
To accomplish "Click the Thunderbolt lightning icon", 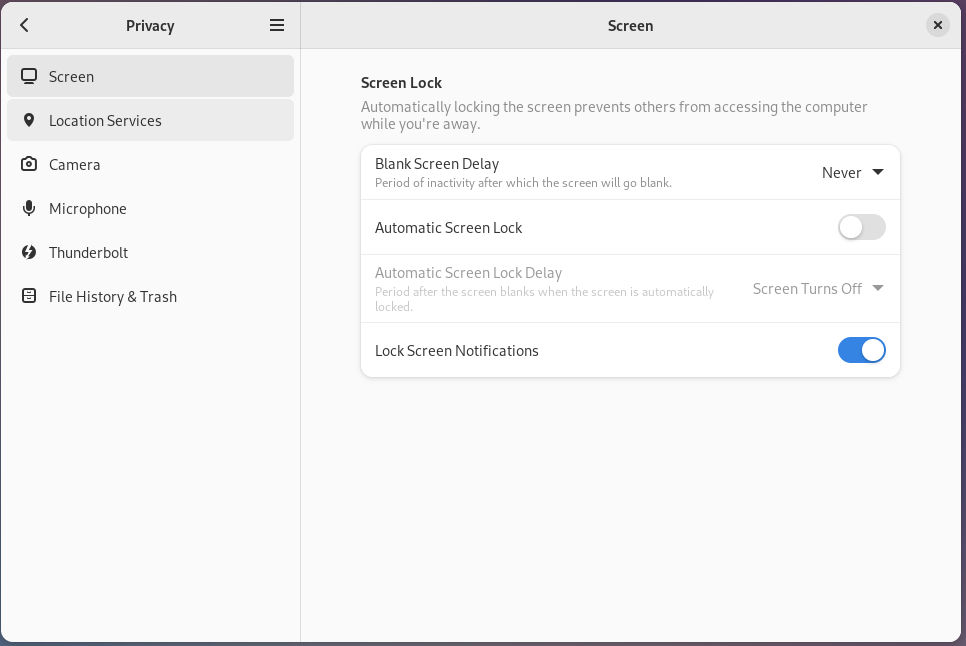I will coord(29,252).
